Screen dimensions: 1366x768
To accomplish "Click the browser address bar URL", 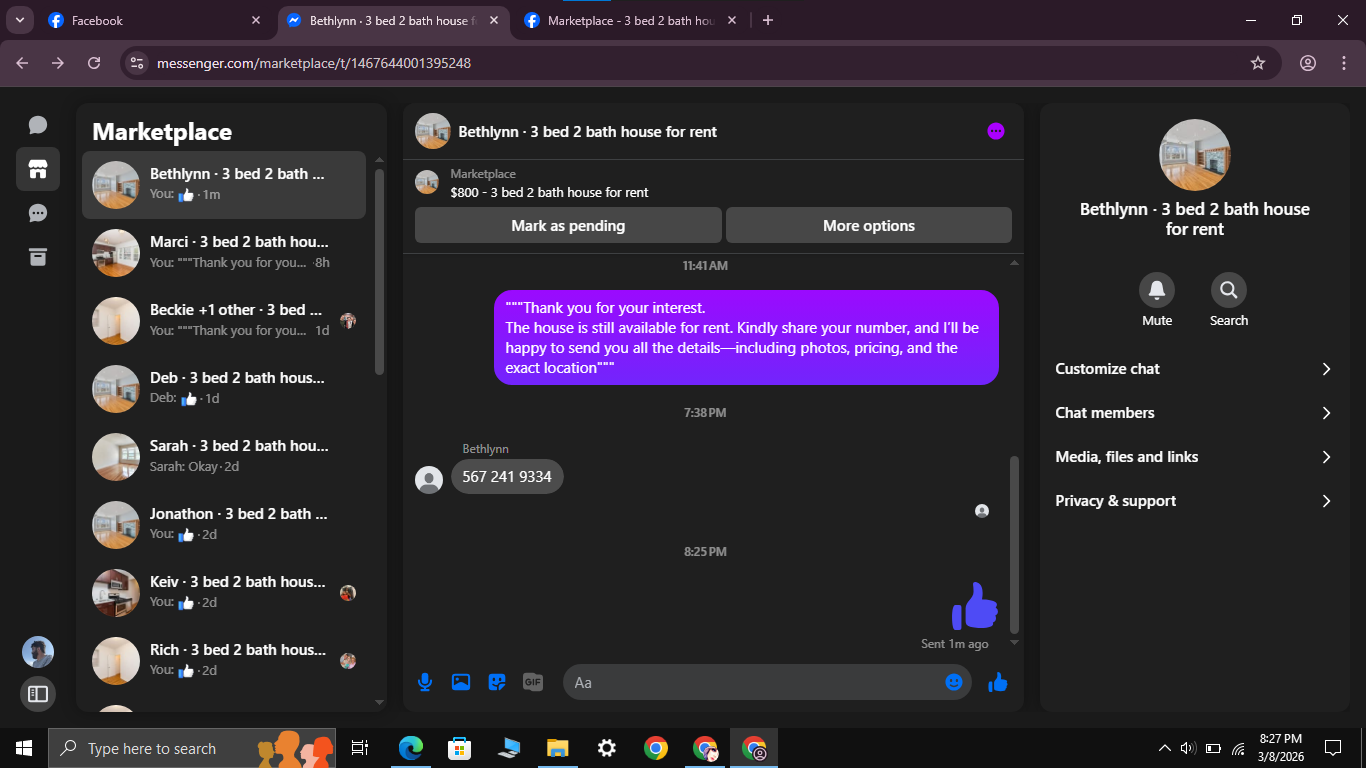I will [x=314, y=63].
